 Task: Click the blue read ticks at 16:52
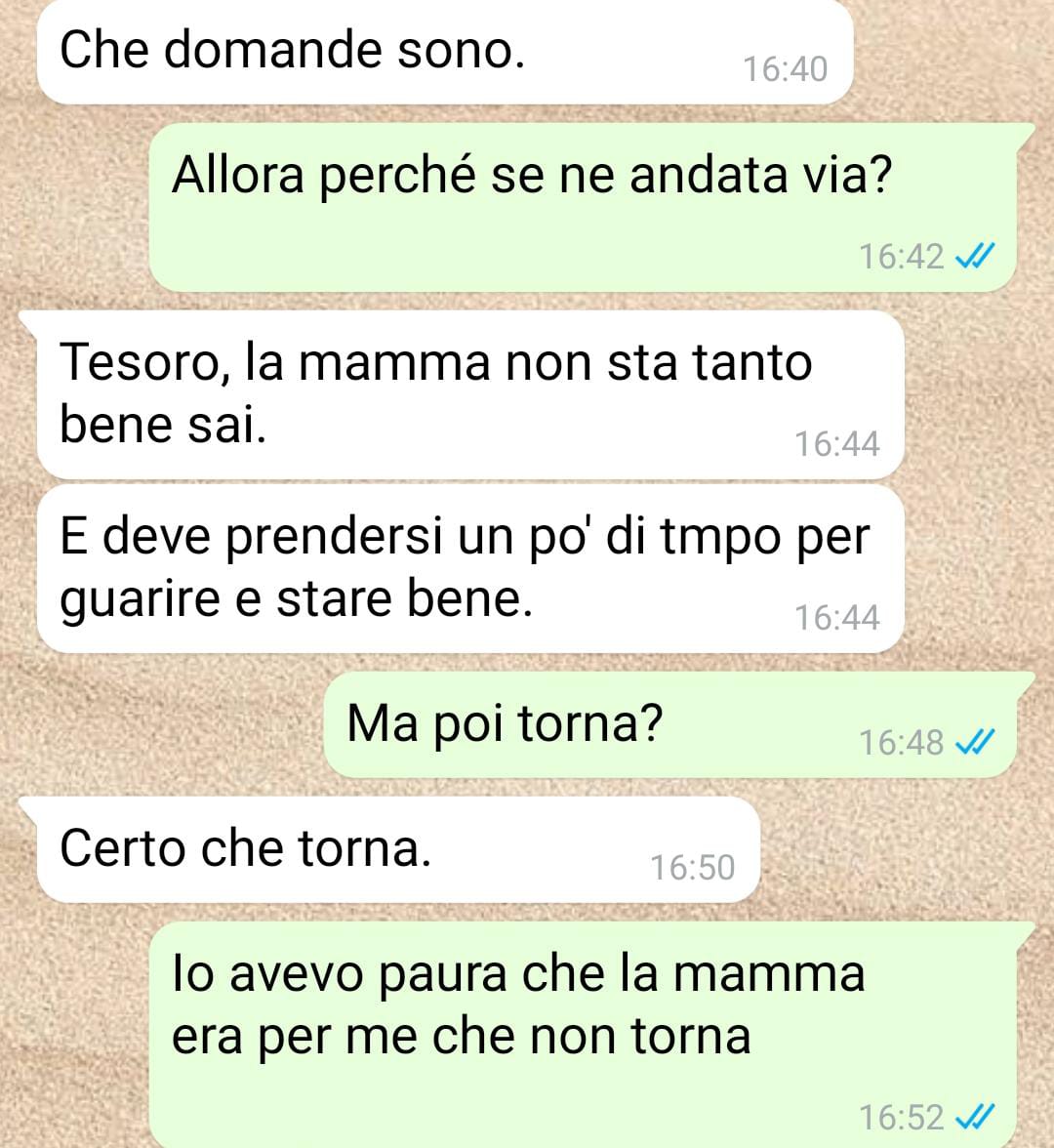976,1117
